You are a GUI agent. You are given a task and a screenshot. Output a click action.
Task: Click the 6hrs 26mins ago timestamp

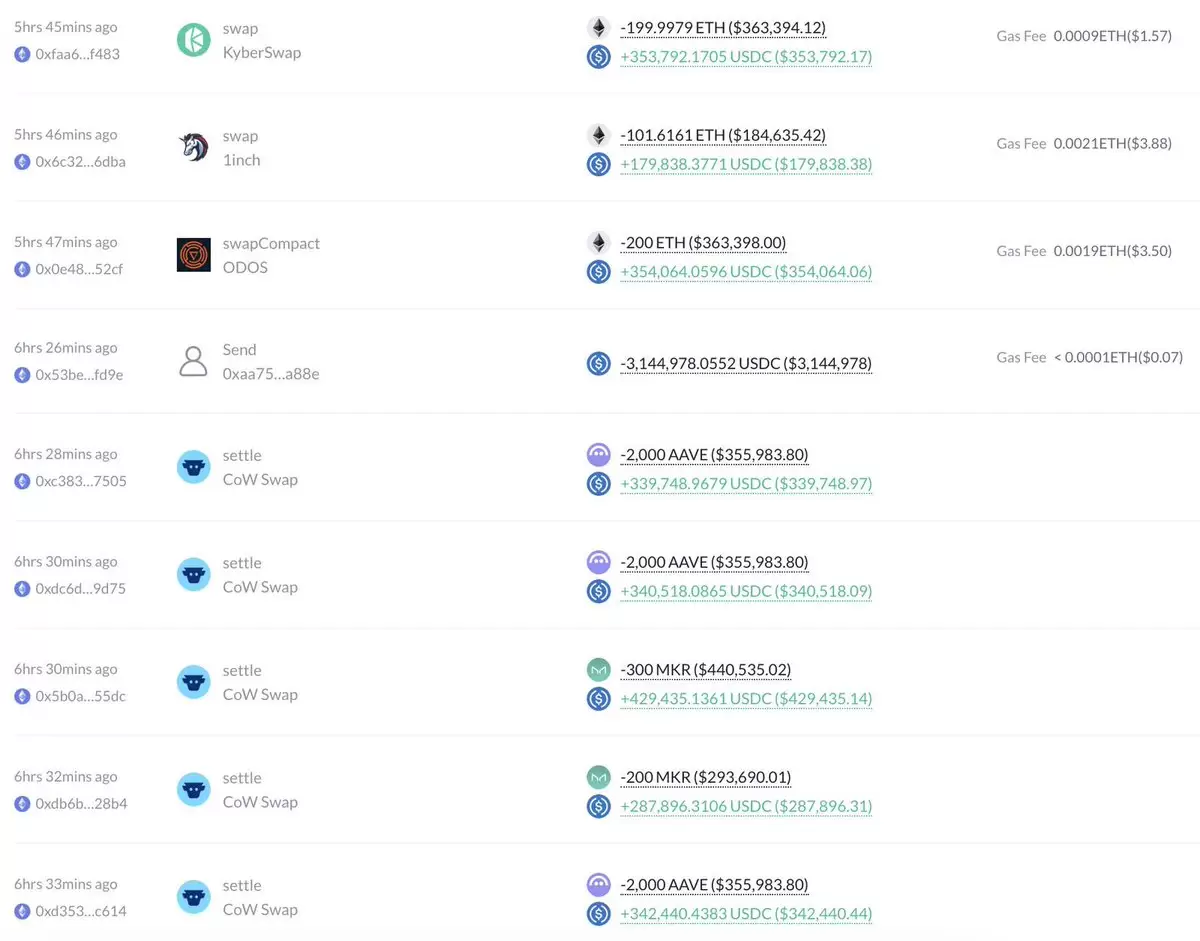[x=66, y=348]
